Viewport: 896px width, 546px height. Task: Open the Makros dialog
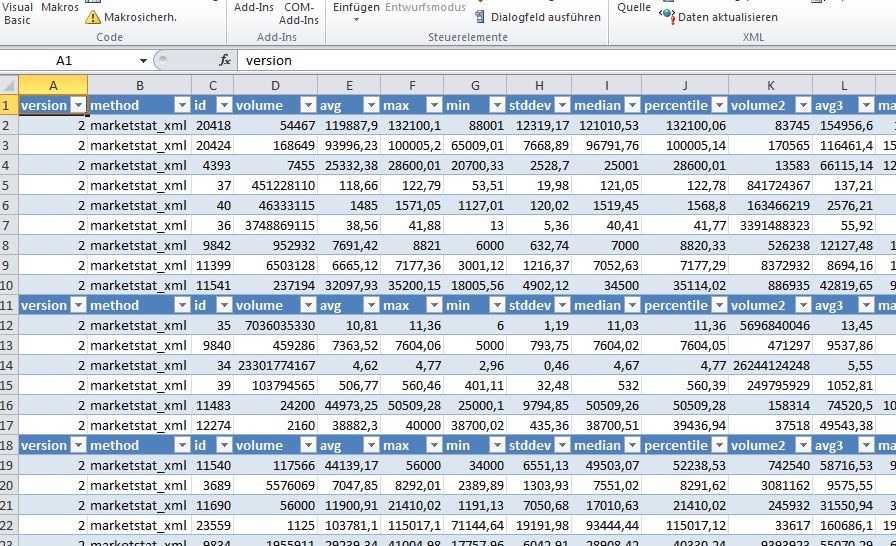(60, 7)
